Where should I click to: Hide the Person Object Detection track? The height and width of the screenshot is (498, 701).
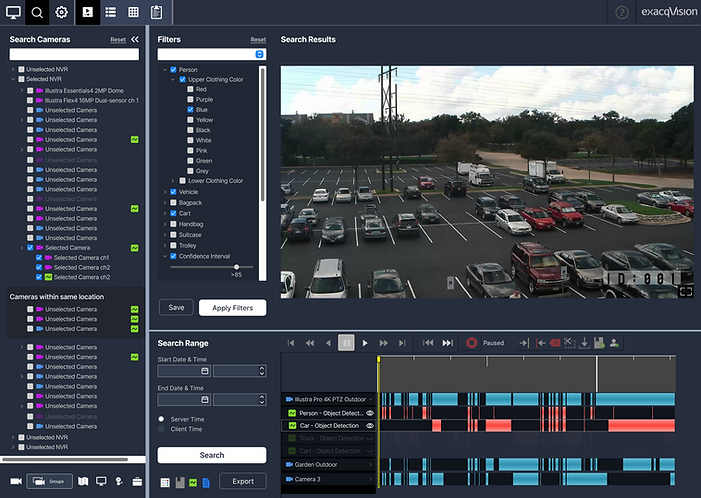coord(370,413)
